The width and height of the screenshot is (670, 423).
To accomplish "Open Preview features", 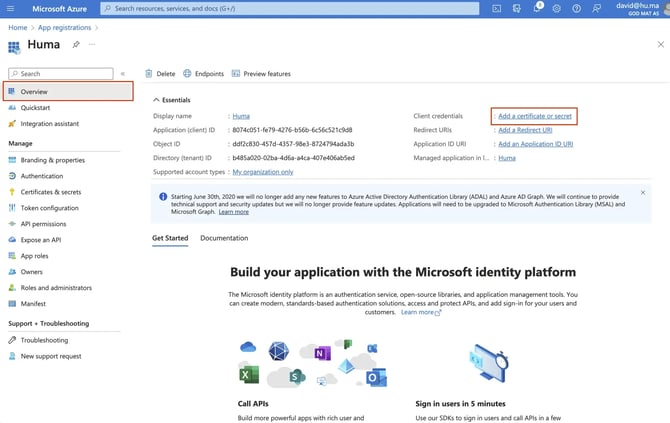I will coord(261,73).
